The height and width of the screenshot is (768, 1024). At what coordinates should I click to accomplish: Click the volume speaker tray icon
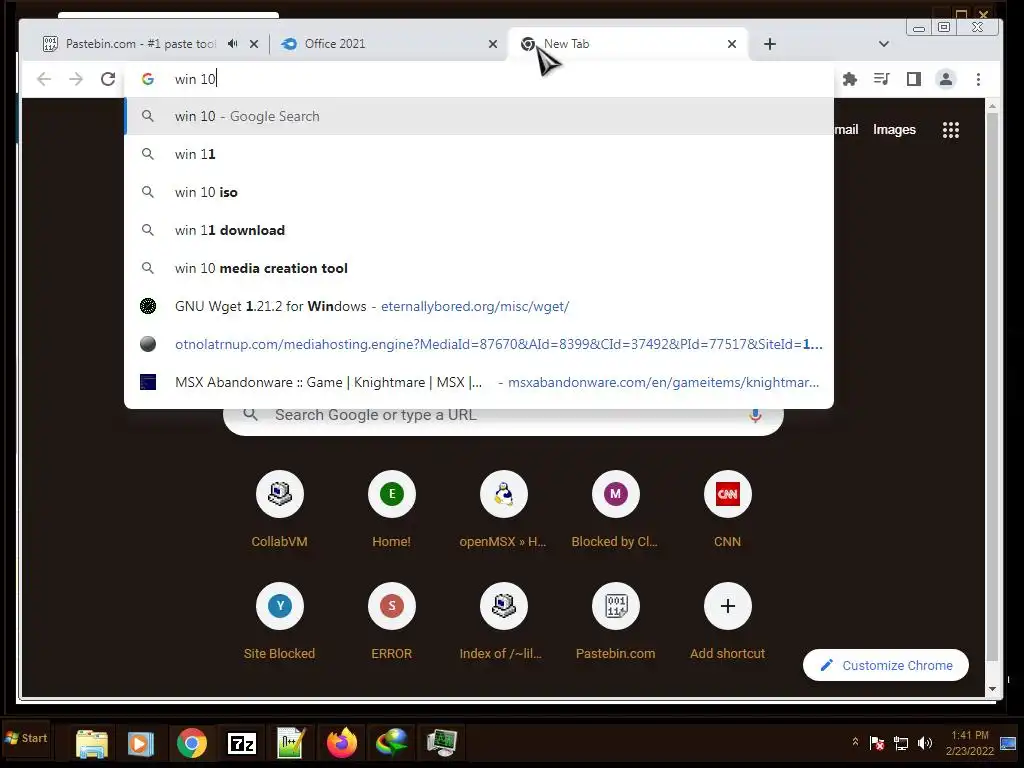tap(925, 743)
